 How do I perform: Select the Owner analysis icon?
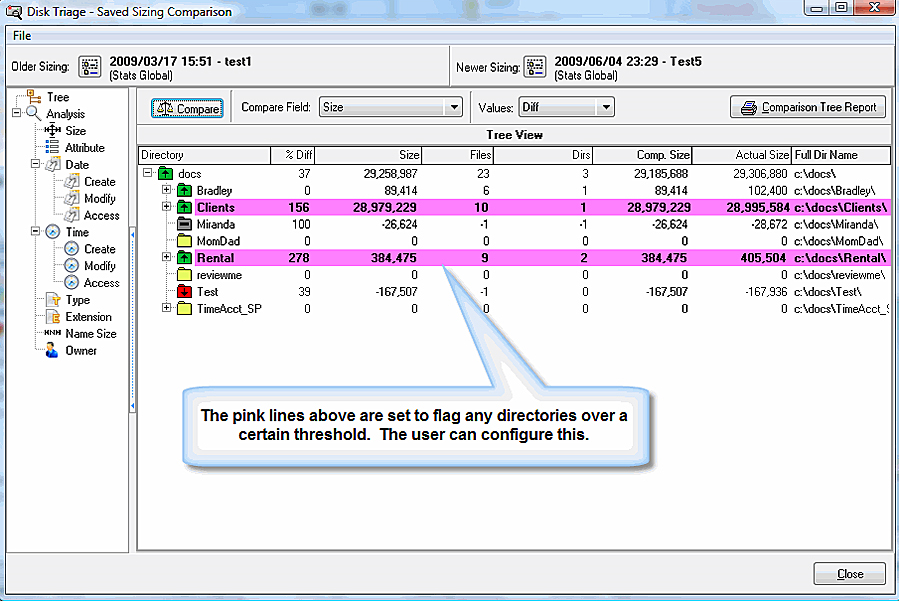click(52, 351)
